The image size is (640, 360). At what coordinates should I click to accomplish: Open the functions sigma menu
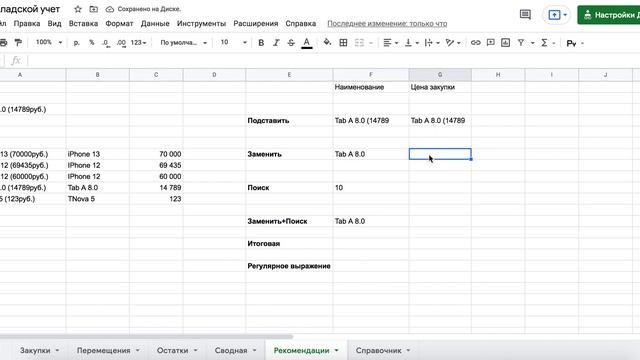point(544,42)
